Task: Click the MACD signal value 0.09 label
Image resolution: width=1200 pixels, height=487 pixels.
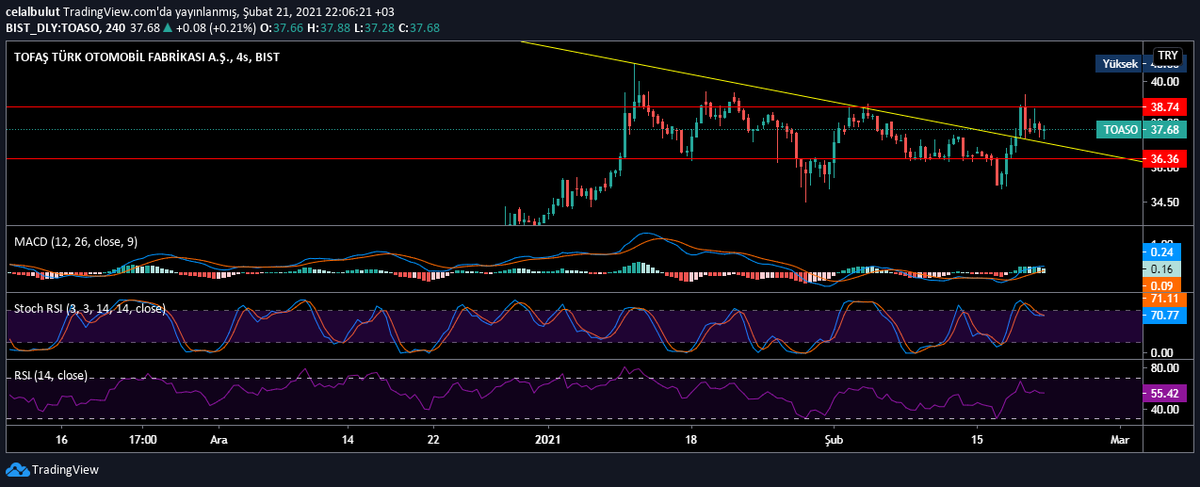Action: coord(1164,286)
